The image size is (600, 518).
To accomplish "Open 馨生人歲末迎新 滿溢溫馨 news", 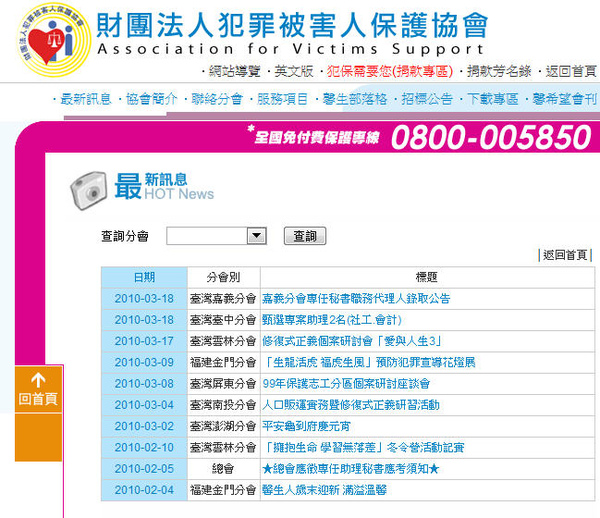I will coord(324,490).
